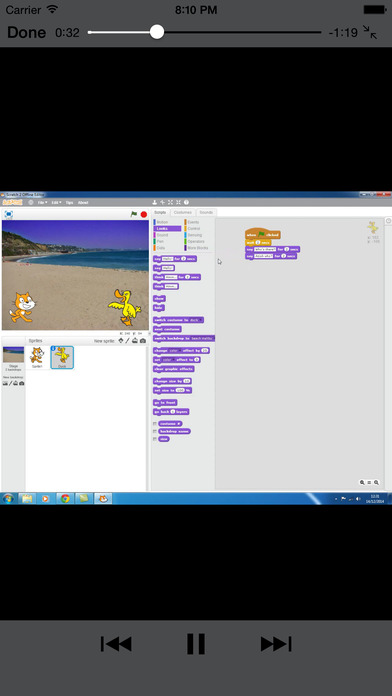Open the About menu item
Image resolution: width=392 pixels, height=696 pixels.
coord(83,202)
